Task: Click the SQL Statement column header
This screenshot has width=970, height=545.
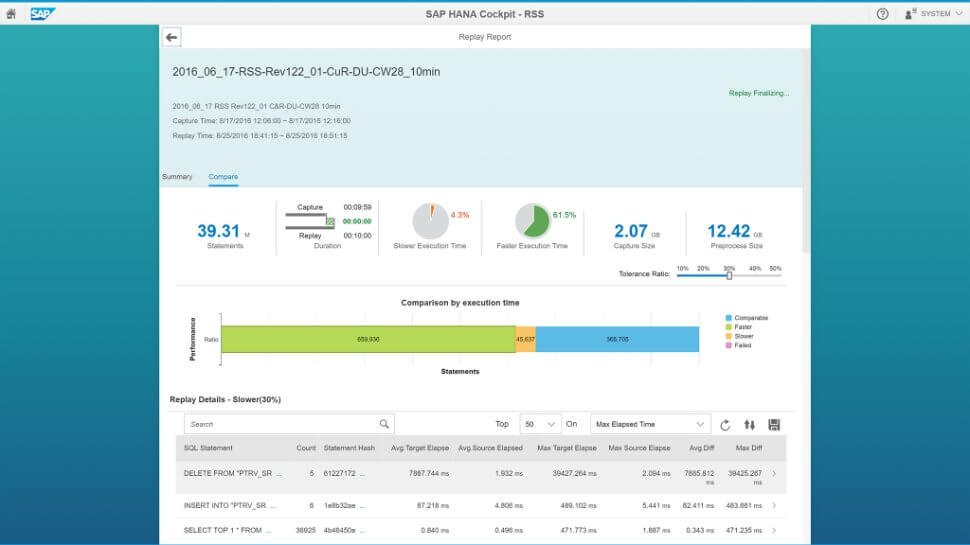Action: point(208,448)
